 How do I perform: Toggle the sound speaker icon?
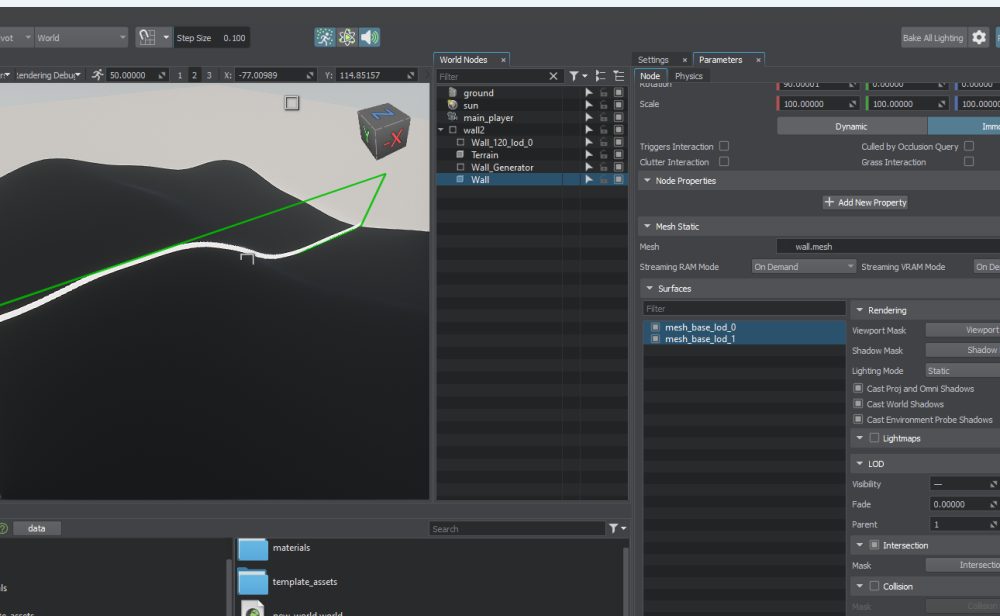(x=370, y=38)
